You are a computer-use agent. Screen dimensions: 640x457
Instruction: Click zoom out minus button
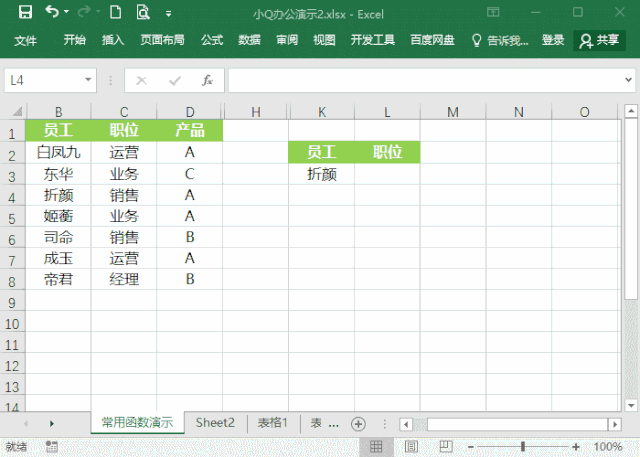470,447
